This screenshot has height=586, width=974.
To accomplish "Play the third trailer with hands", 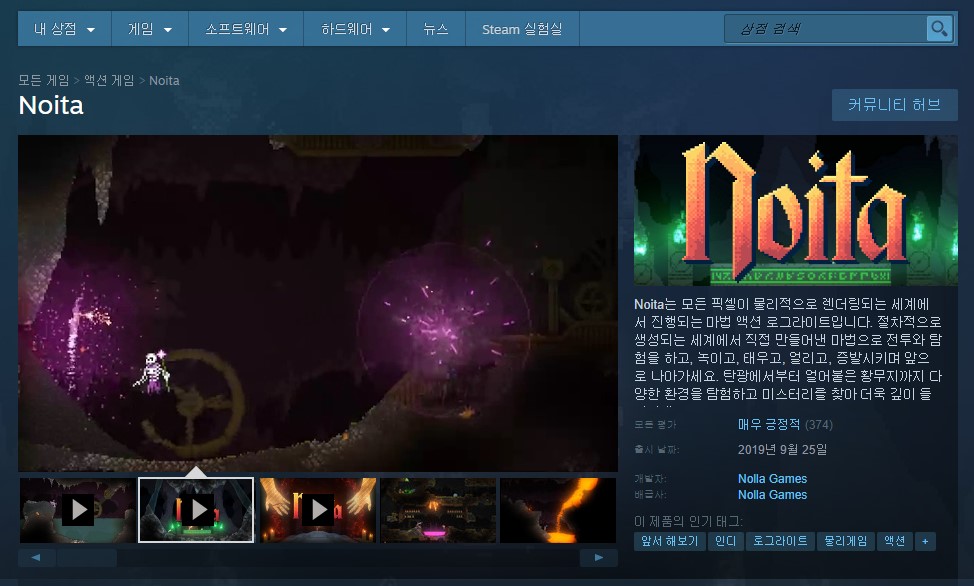I will point(317,510).
